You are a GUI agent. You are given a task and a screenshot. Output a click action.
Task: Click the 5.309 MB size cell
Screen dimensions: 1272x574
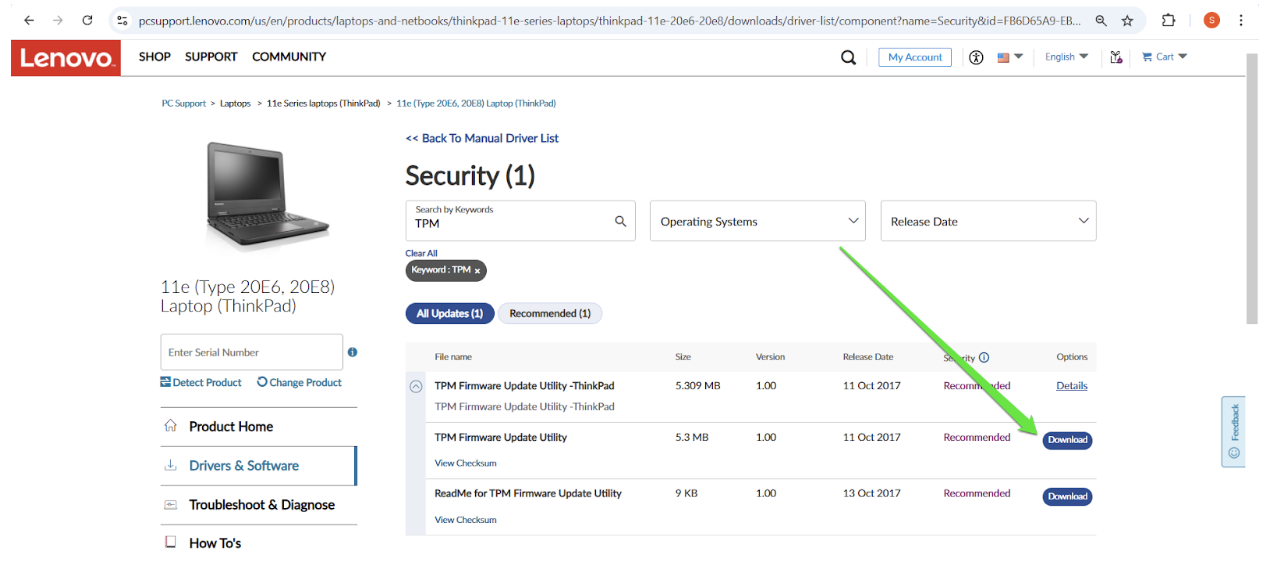[x=698, y=385]
